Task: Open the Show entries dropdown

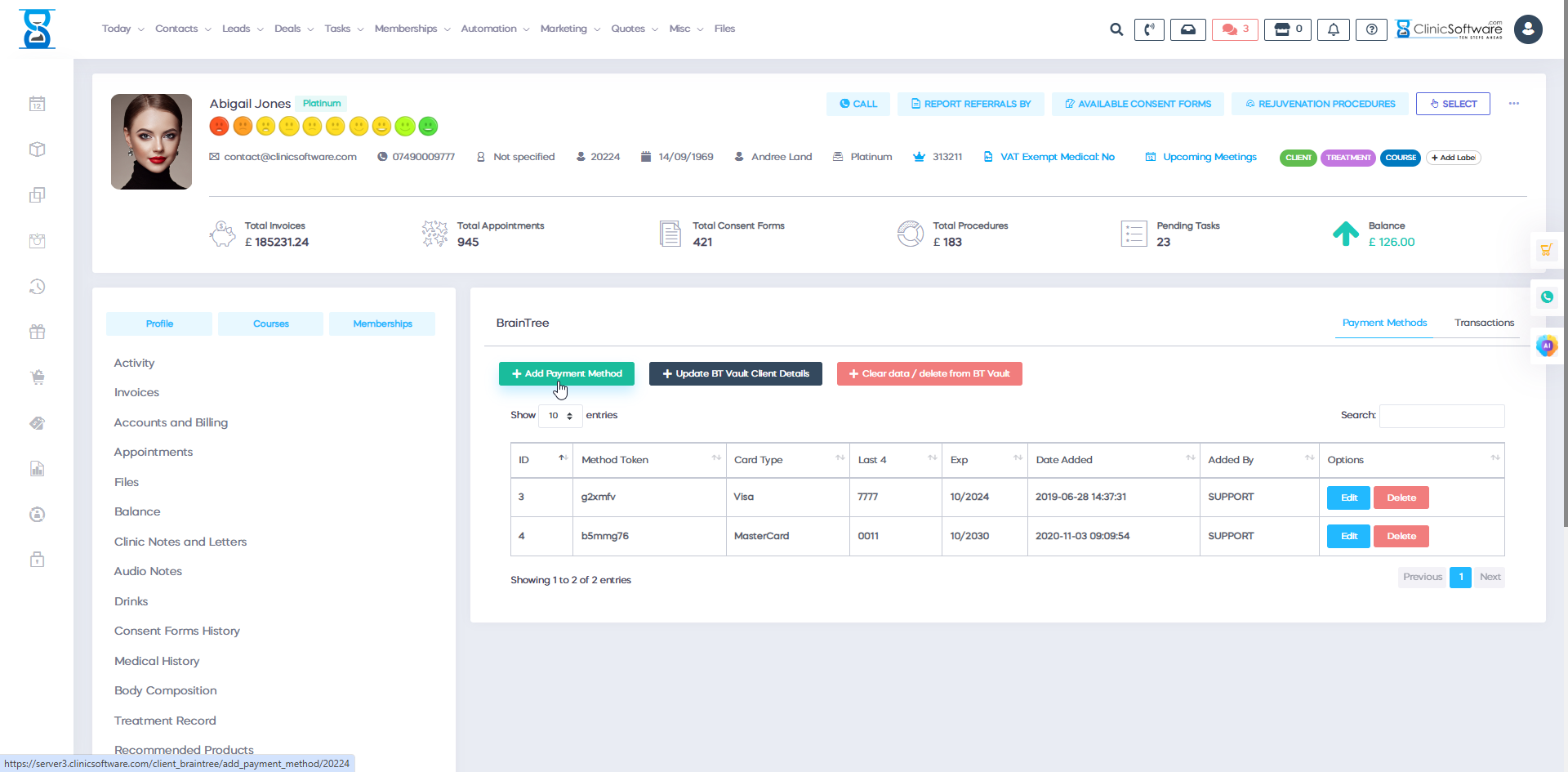Action: tap(560, 416)
